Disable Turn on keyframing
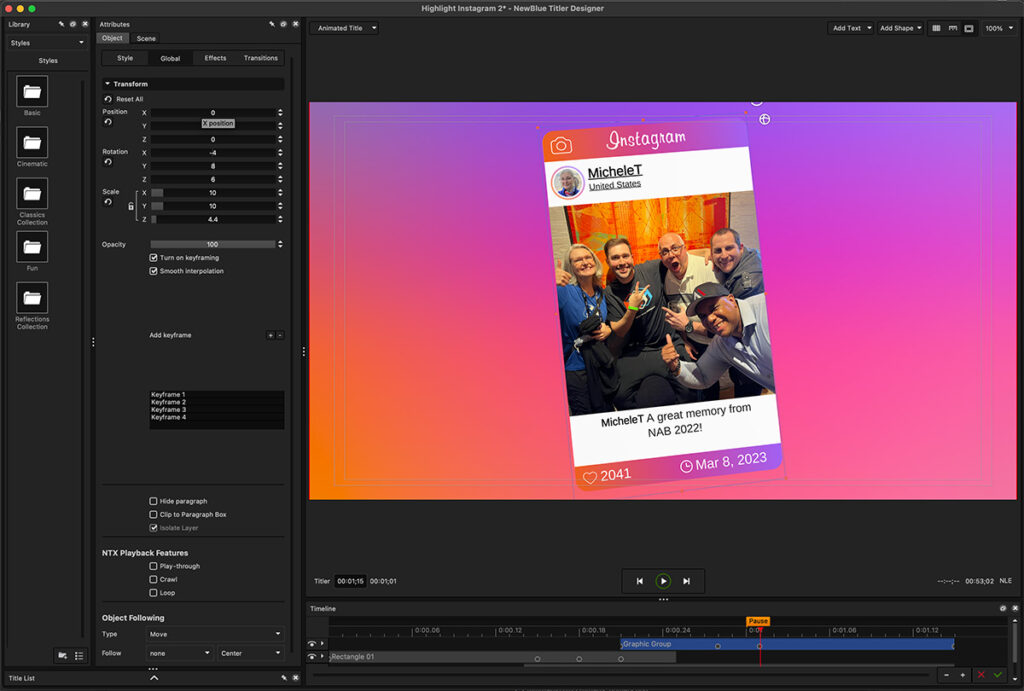Screen dimensions: 1024x691 (153, 258)
